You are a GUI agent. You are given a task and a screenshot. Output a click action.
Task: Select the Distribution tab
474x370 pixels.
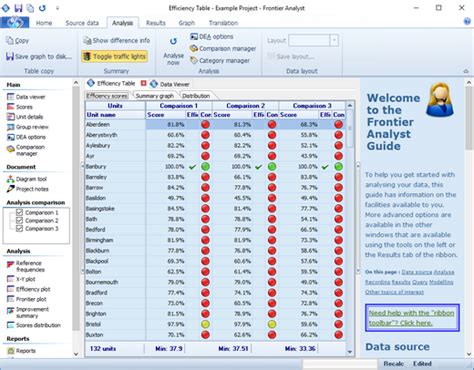click(196, 96)
